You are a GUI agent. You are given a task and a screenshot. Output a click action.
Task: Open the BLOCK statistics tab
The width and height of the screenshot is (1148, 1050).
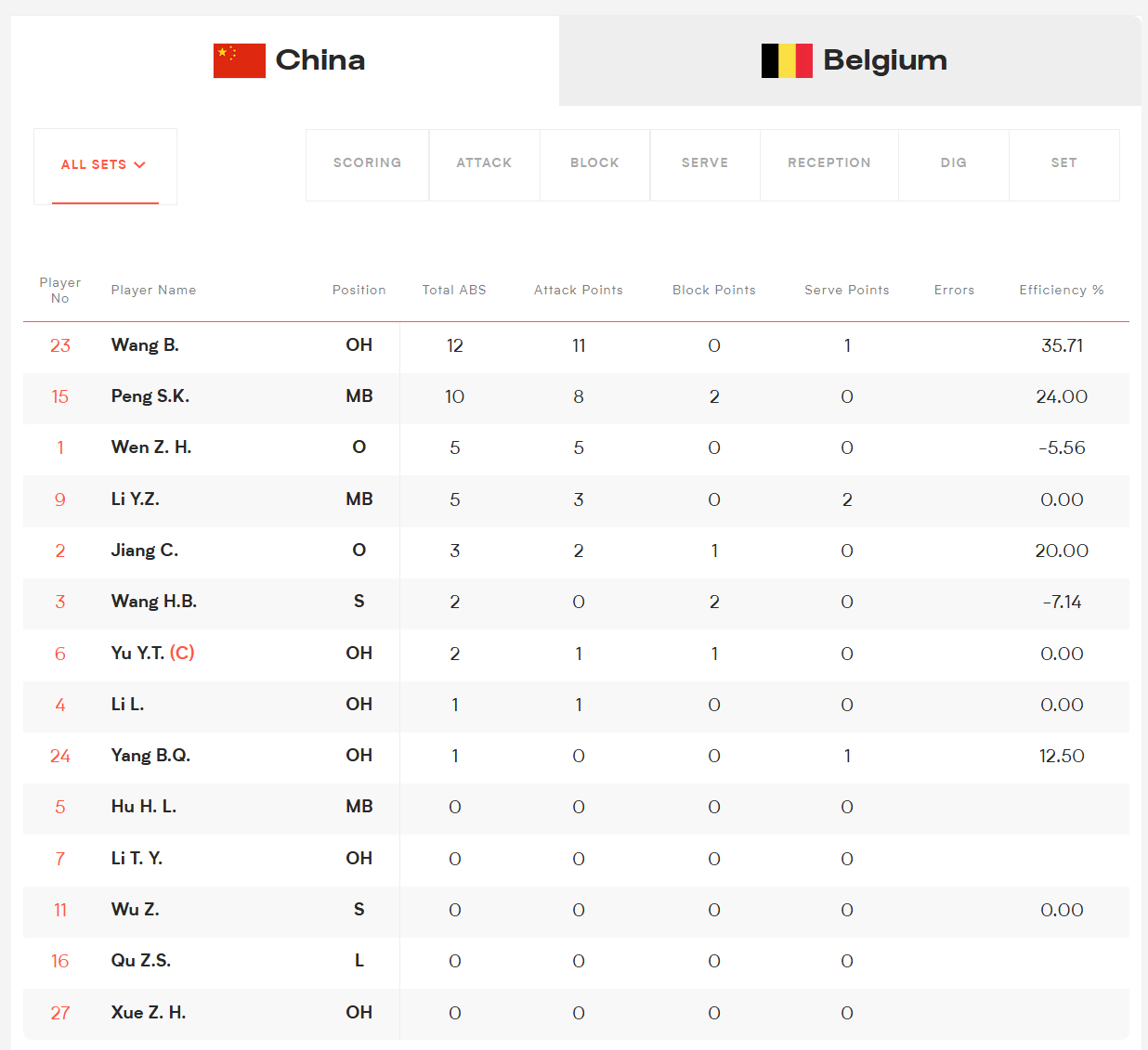coord(594,163)
